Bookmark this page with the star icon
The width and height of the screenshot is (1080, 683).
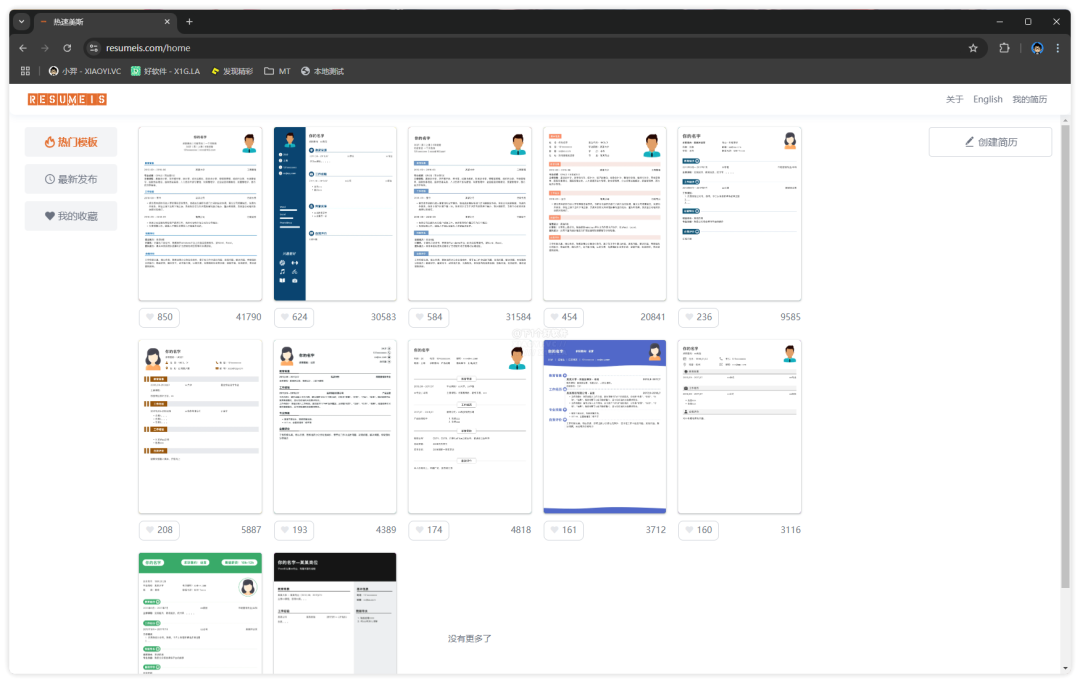tap(973, 48)
